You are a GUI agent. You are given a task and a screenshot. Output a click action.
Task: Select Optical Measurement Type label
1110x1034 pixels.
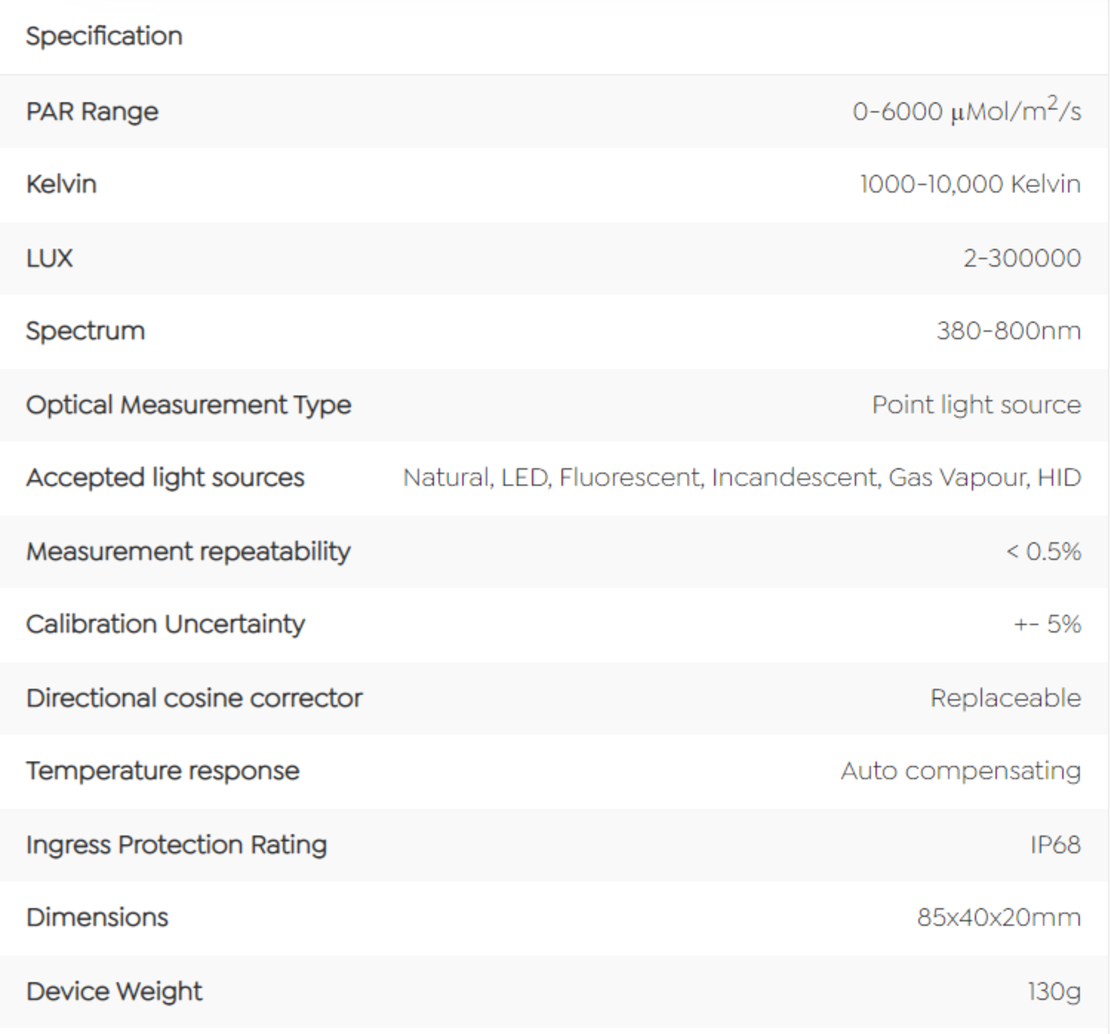tap(188, 406)
